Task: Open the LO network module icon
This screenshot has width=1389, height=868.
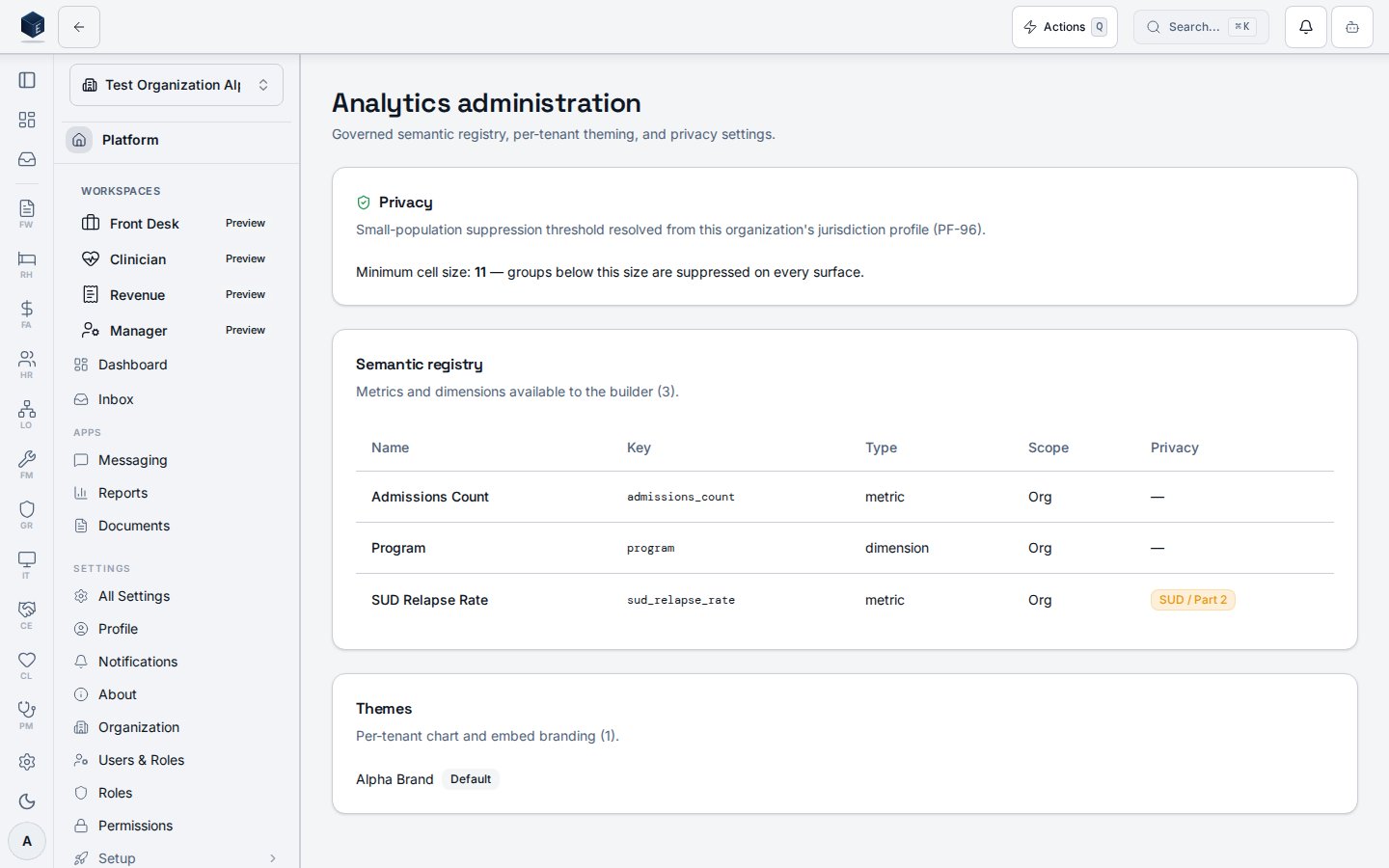Action: [x=27, y=414]
